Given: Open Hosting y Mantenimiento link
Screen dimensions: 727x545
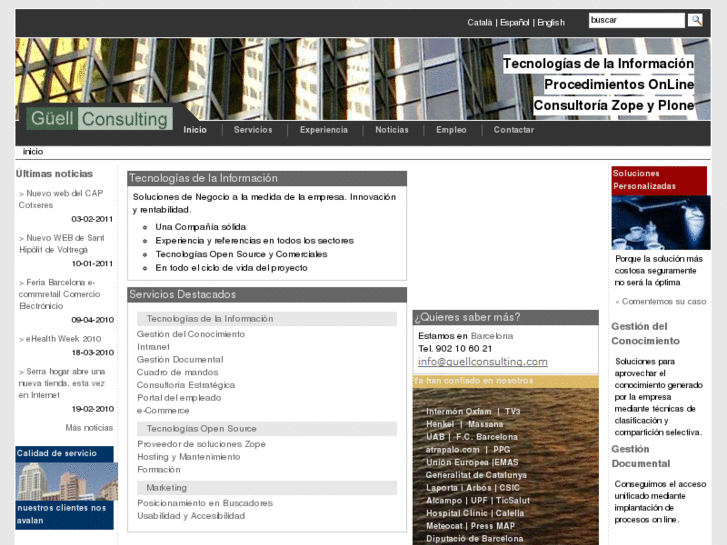Looking at the screenshot, I should [189, 457].
